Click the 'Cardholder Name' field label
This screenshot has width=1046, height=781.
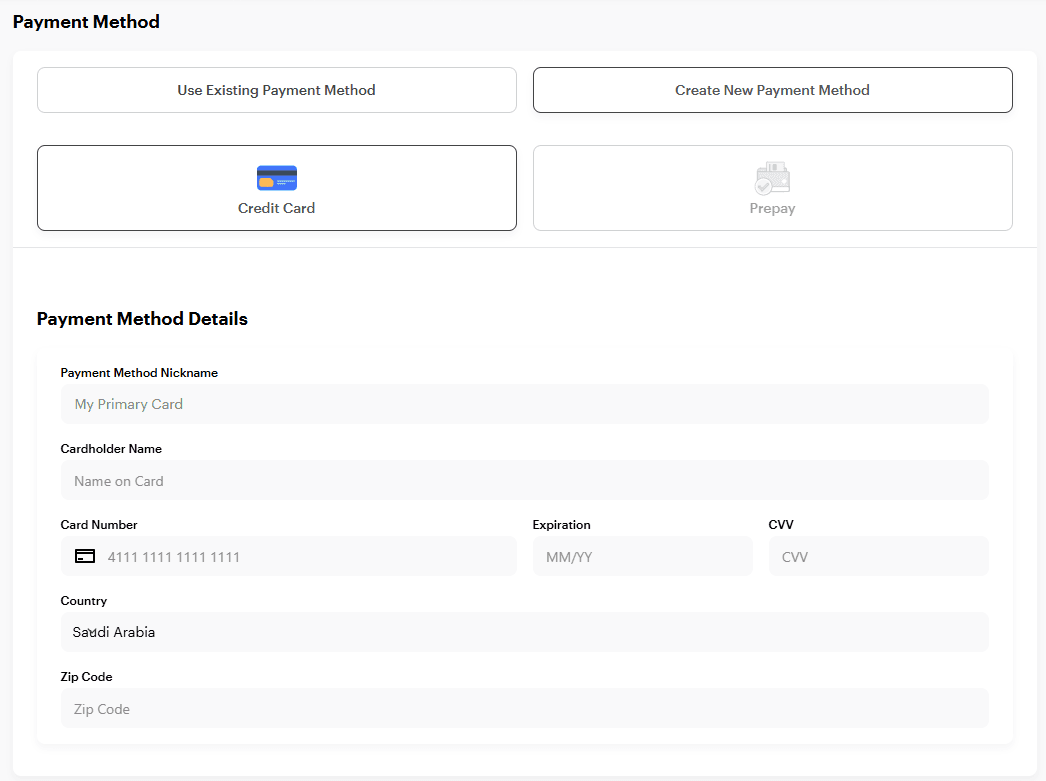(111, 449)
